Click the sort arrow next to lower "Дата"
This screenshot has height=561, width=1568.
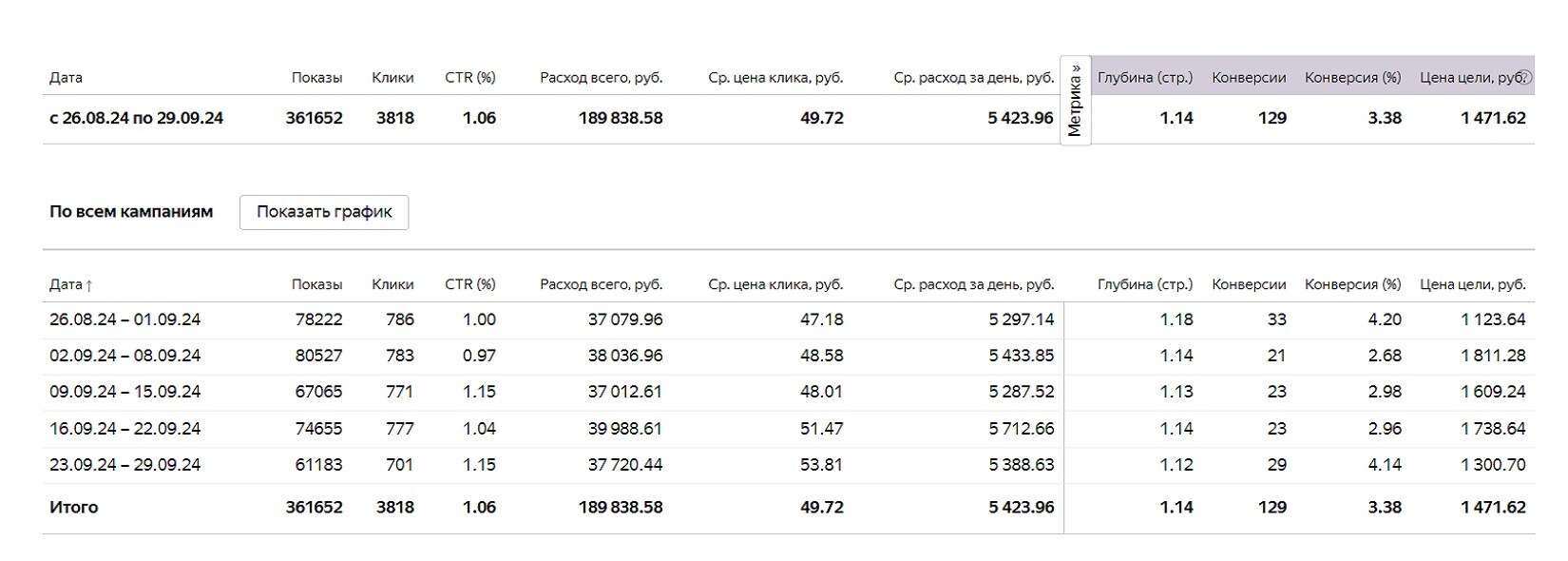[x=89, y=285]
